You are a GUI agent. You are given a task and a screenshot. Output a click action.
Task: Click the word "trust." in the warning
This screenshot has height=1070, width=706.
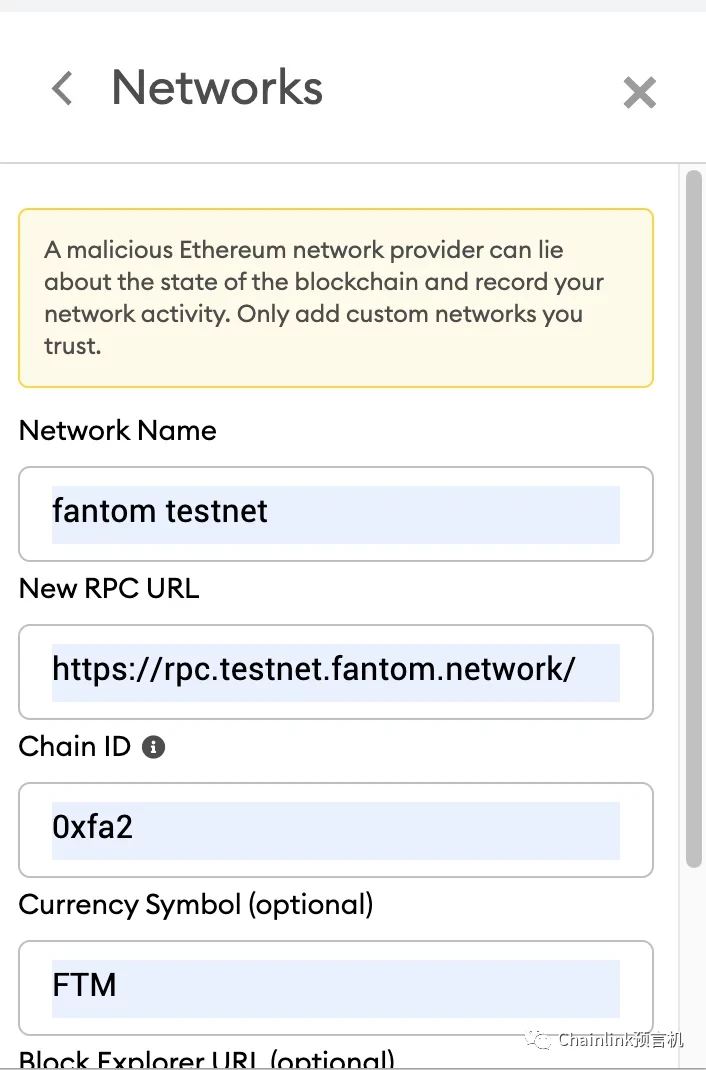pos(73,346)
